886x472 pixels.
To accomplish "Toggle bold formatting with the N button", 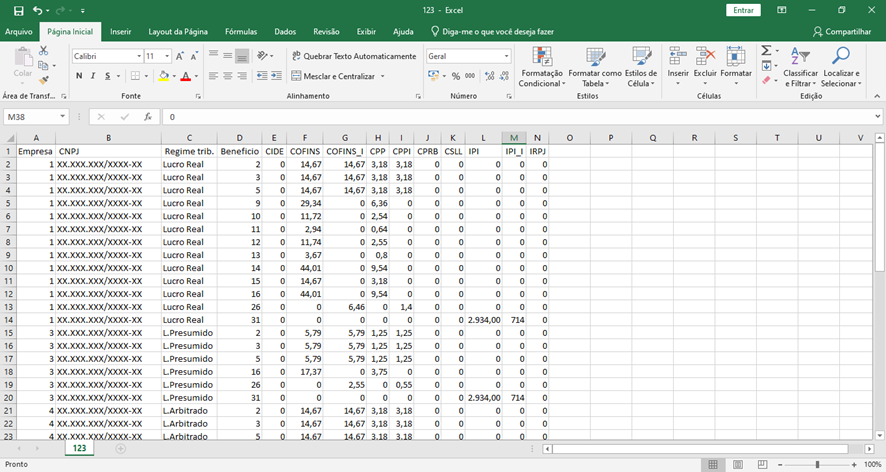I will point(79,76).
